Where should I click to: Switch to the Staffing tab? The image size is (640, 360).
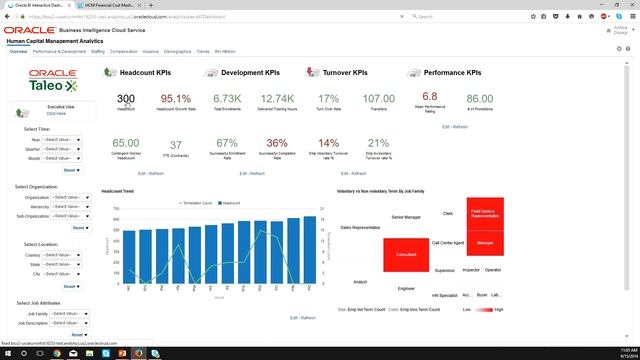click(98, 52)
